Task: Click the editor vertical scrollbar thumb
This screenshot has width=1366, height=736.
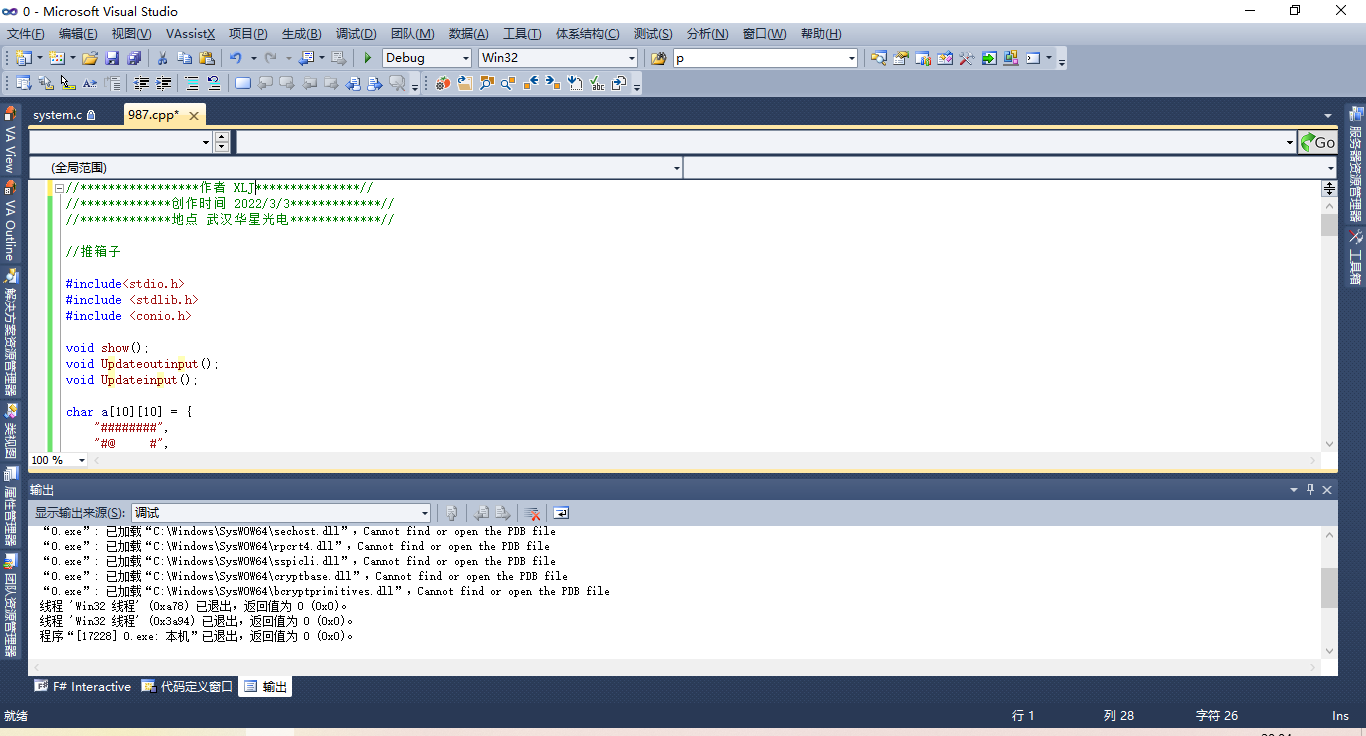Action: tap(1329, 225)
